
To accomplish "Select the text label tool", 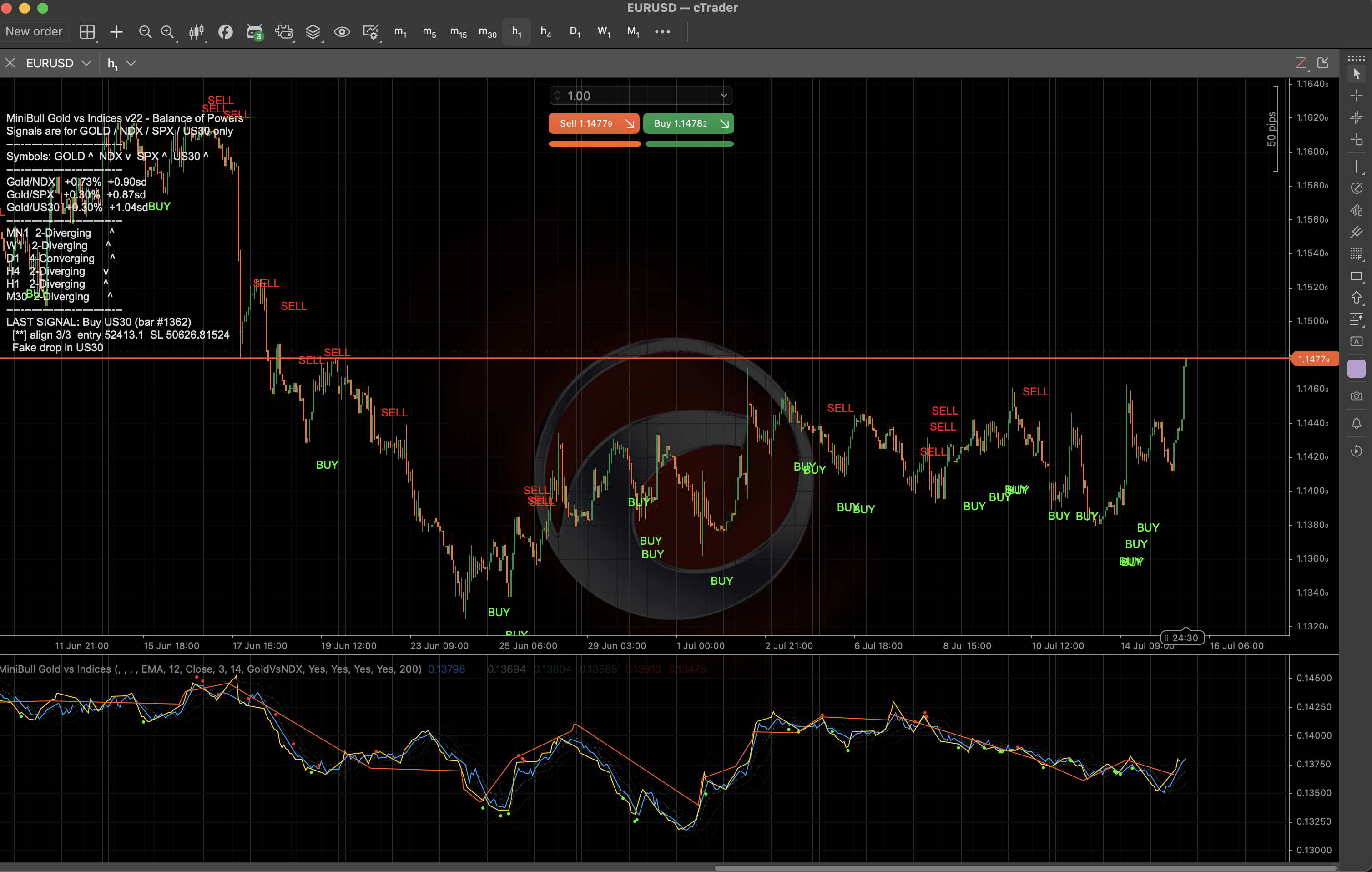I will click(1357, 341).
